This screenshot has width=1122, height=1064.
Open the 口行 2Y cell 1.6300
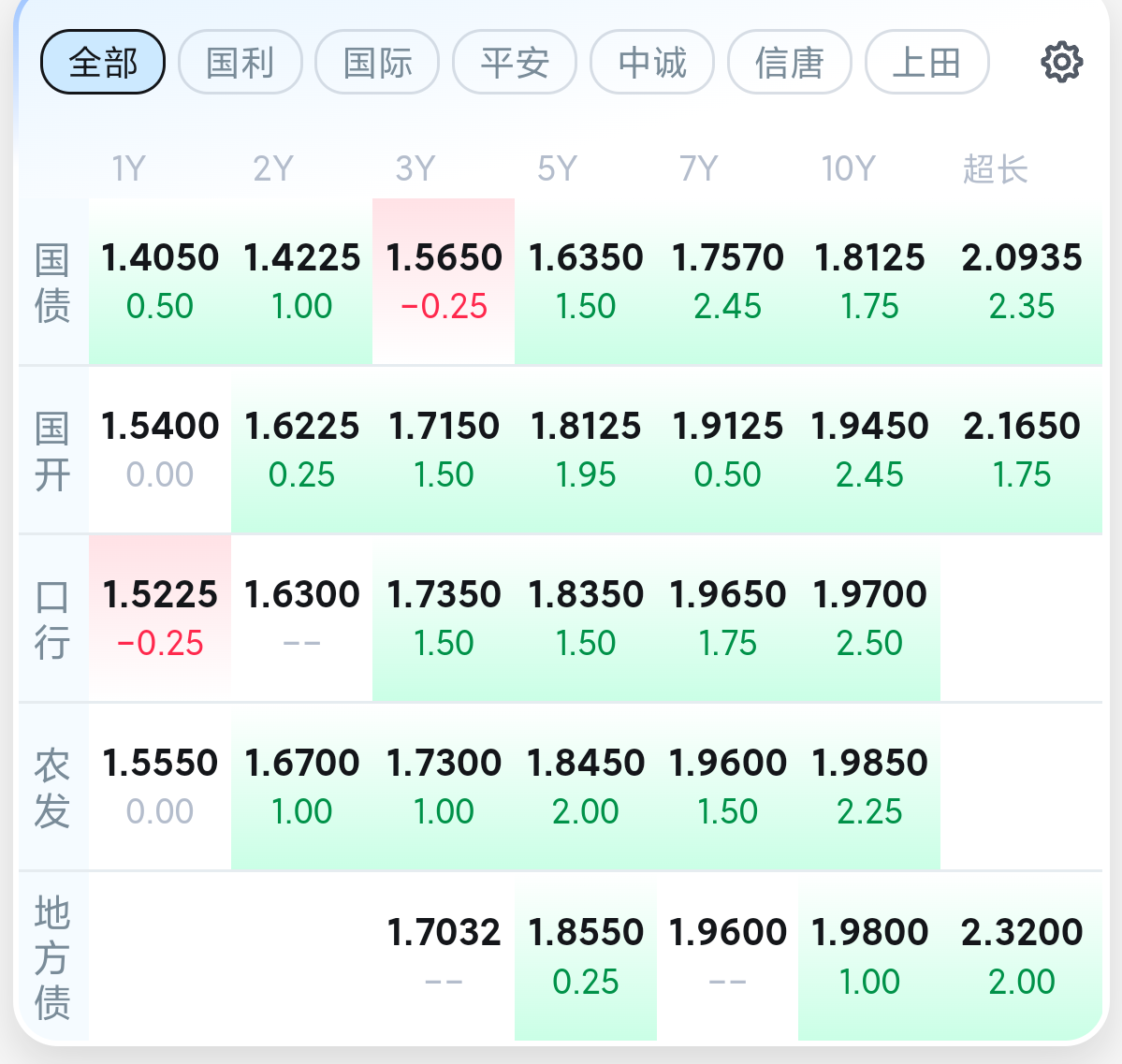click(x=302, y=619)
